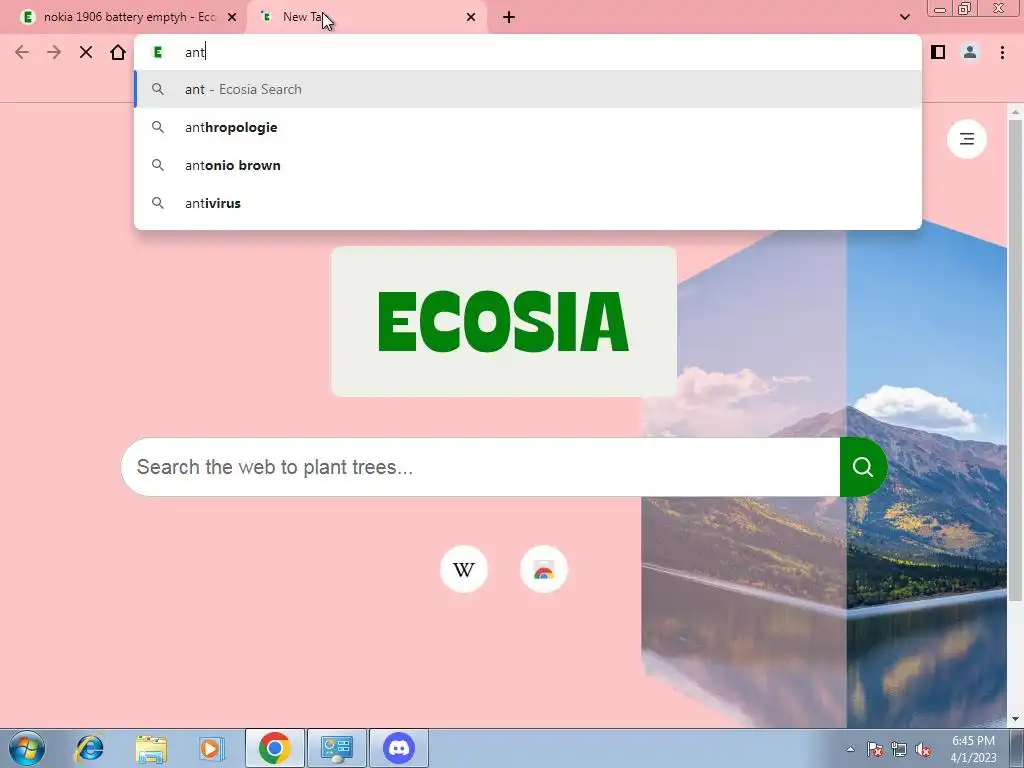Image resolution: width=1024 pixels, height=768 pixels.
Task: Open Windows Media Player from taskbar
Action: tap(212, 748)
